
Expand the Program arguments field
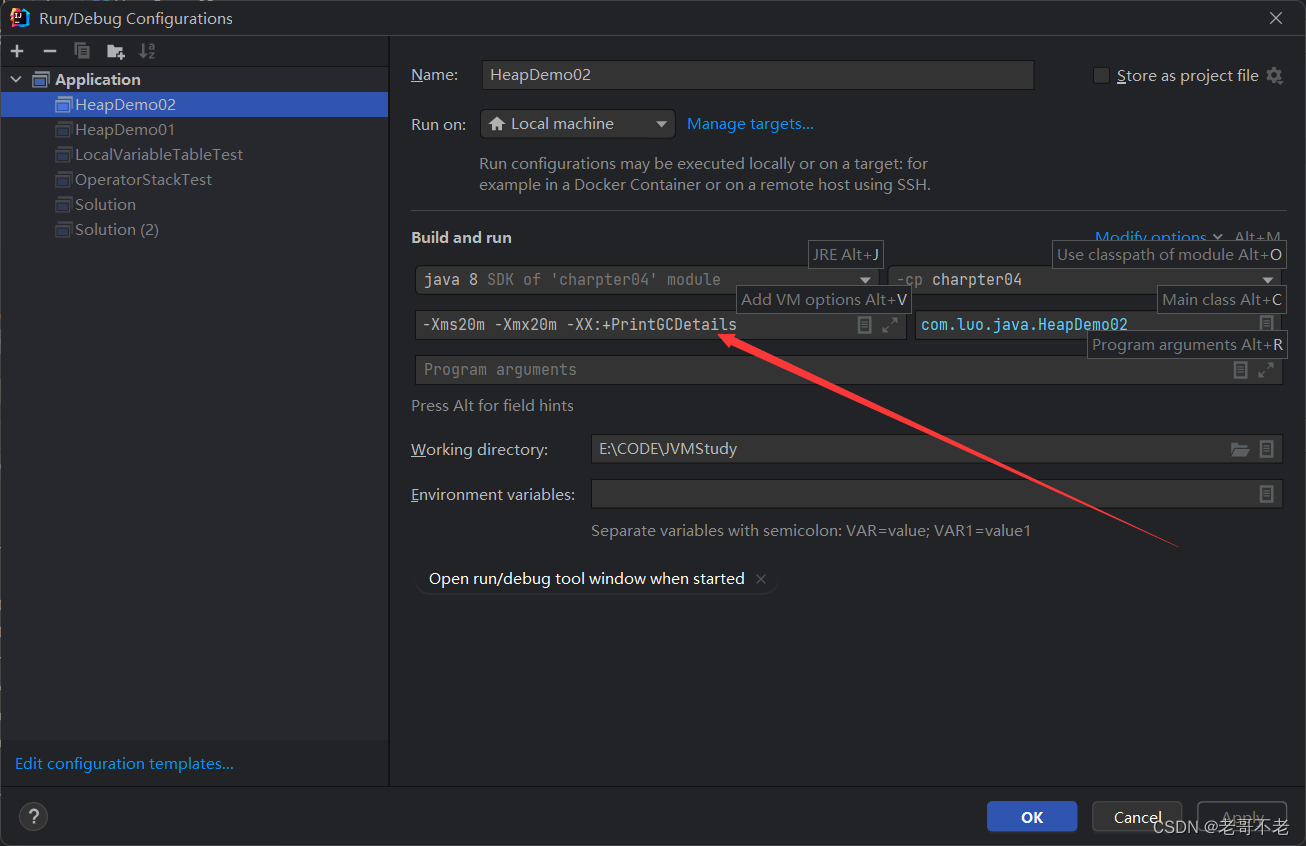pyautogui.click(x=1266, y=370)
